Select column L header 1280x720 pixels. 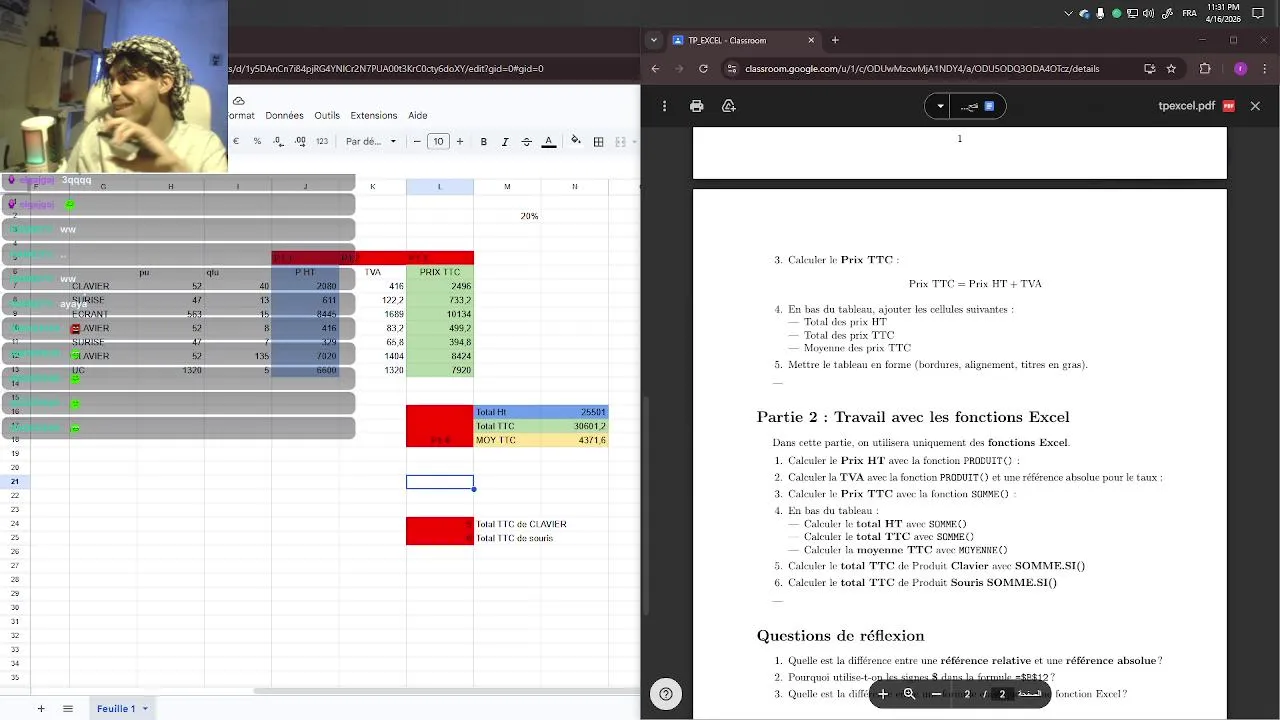pyautogui.click(x=440, y=187)
